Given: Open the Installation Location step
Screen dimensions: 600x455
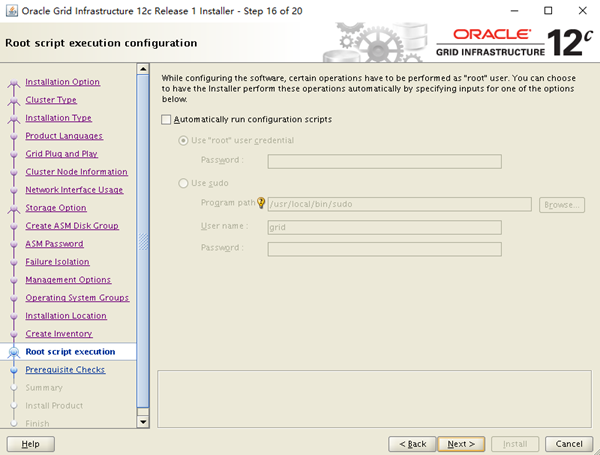Looking at the screenshot, I should click(66, 316).
